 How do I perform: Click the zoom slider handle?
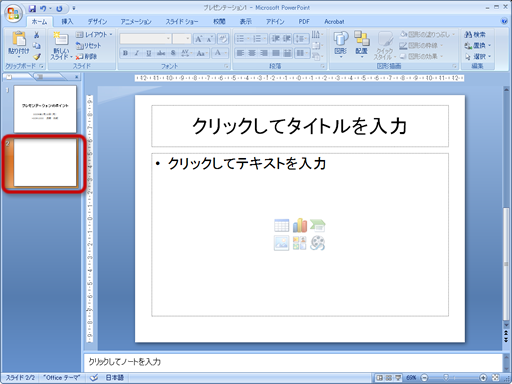(446, 377)
